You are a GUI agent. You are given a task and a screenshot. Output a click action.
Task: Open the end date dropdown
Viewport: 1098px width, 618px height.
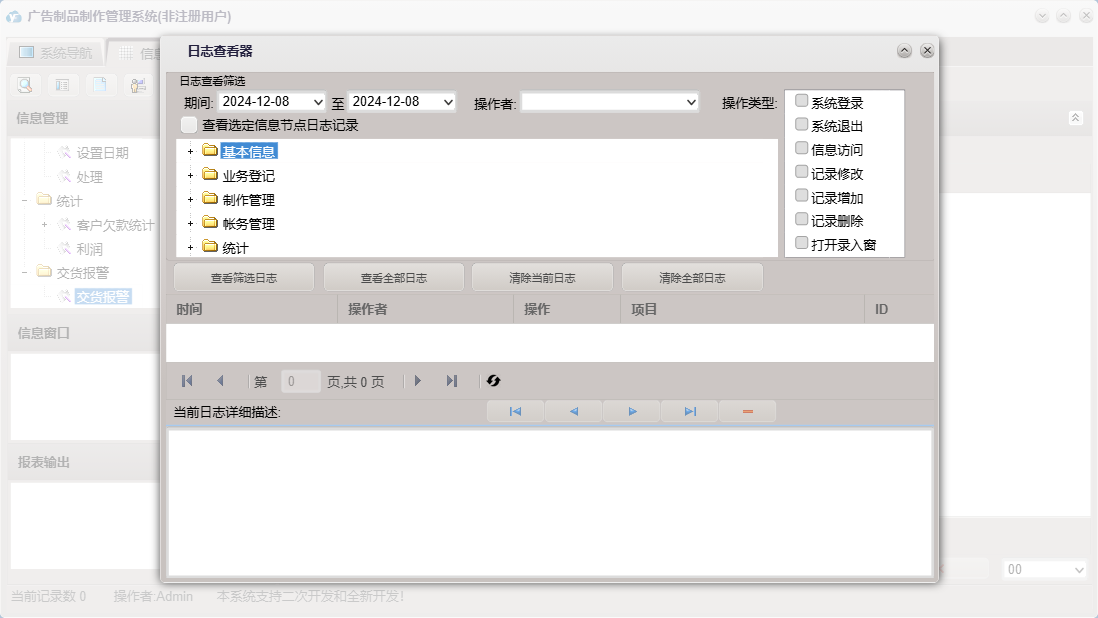(x=448, y=102)
